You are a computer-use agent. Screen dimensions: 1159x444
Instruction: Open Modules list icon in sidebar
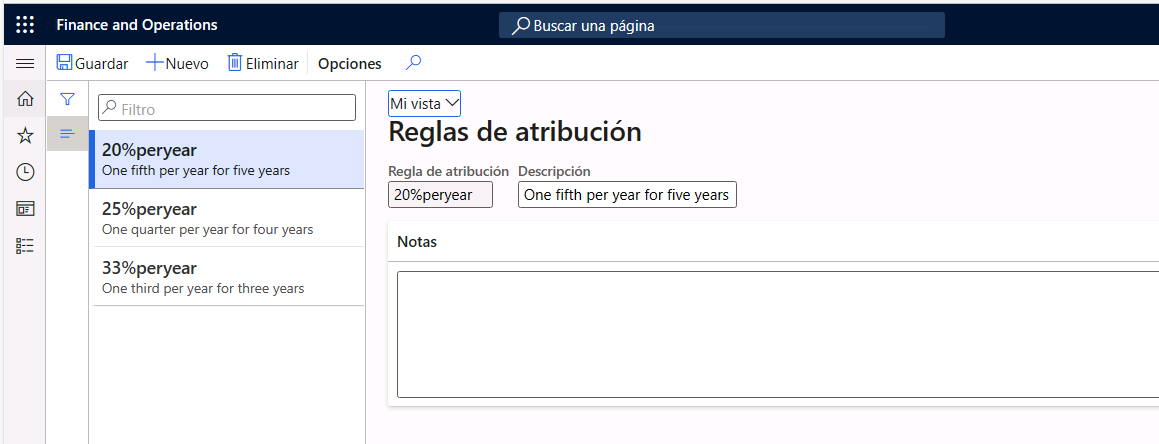(x=24, y=246)
